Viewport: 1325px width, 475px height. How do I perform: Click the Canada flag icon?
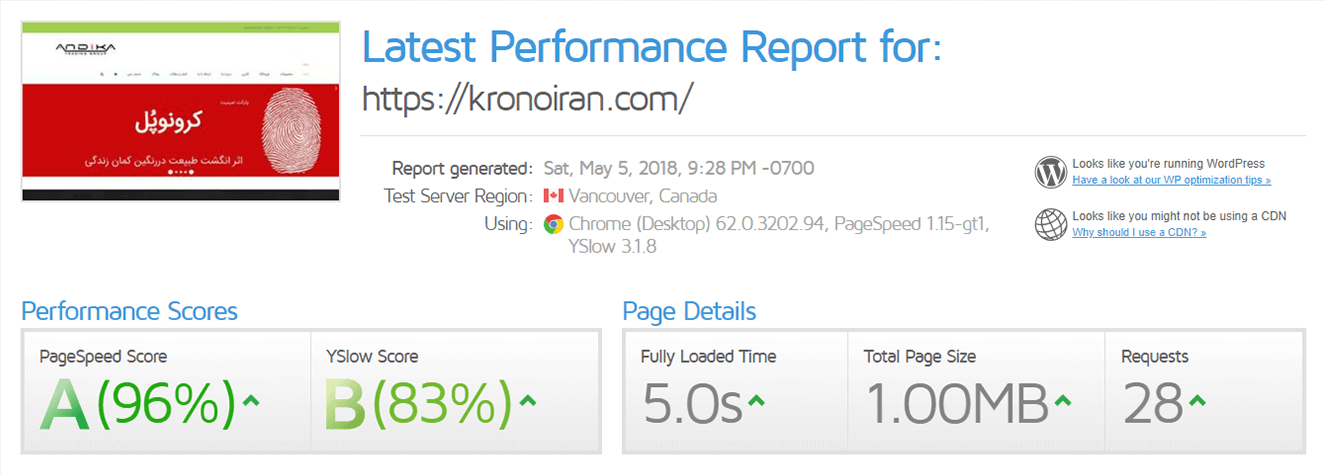[554, 196]
